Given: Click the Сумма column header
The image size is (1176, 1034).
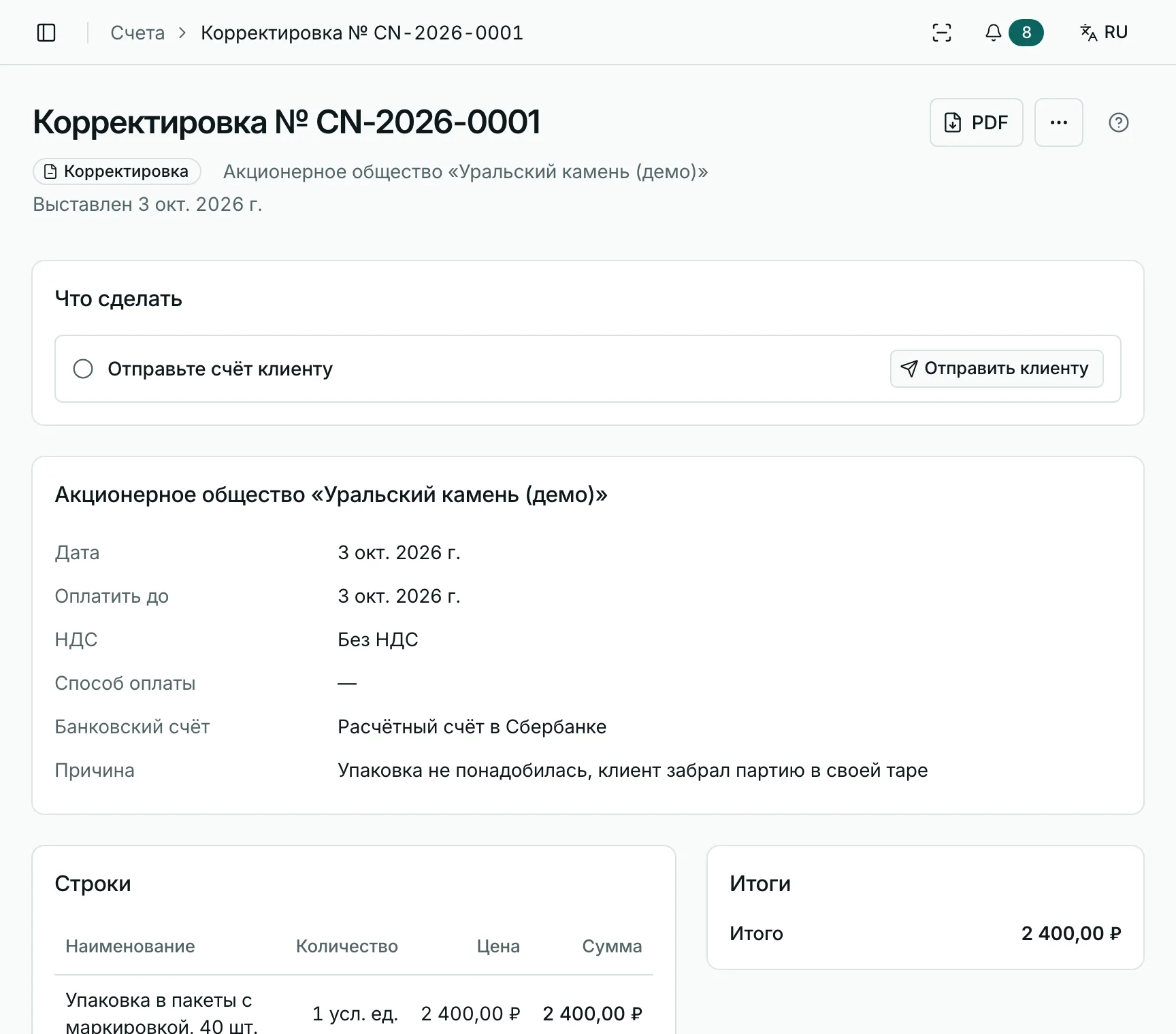Looking at the screenshot, I should pyautogui.click(x=612, y=946).
